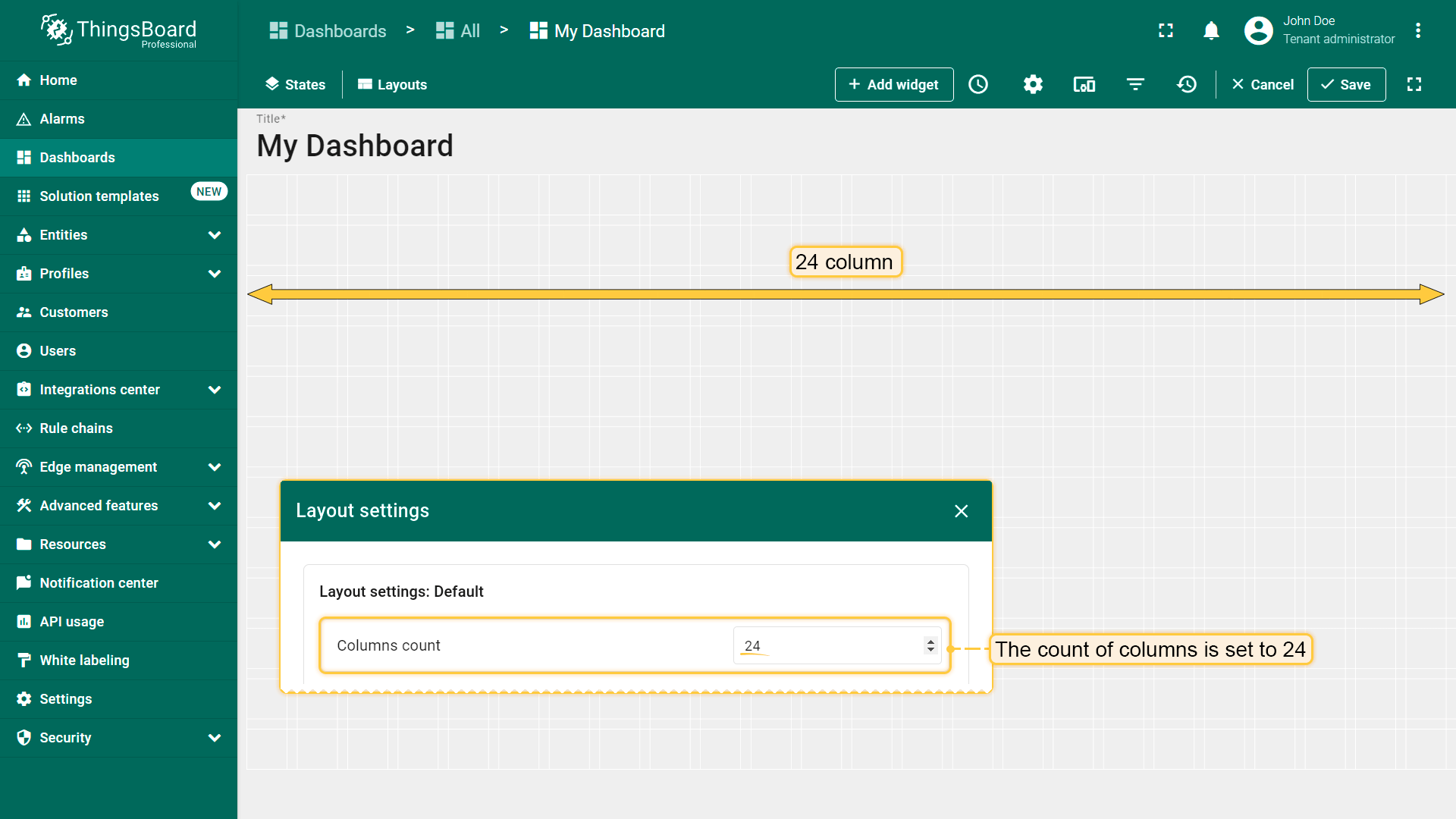The width and height of the screenshot is (1456, 819).
Task: Click the Save button
Action: coord(1346,84)
